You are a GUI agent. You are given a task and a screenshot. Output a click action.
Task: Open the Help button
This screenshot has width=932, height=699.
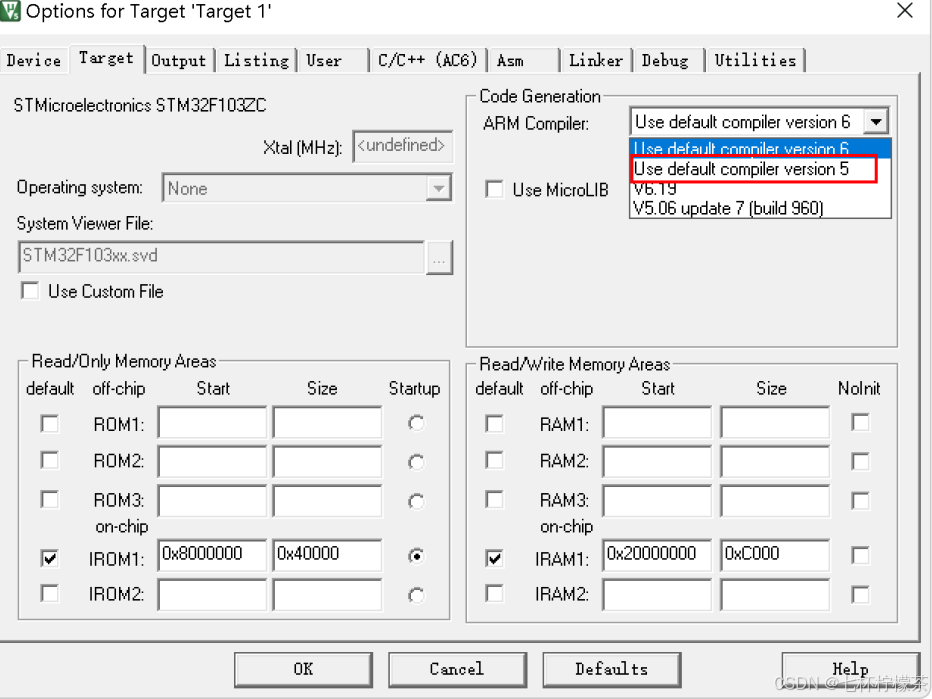pyautogui.click(x=851, y=669)
